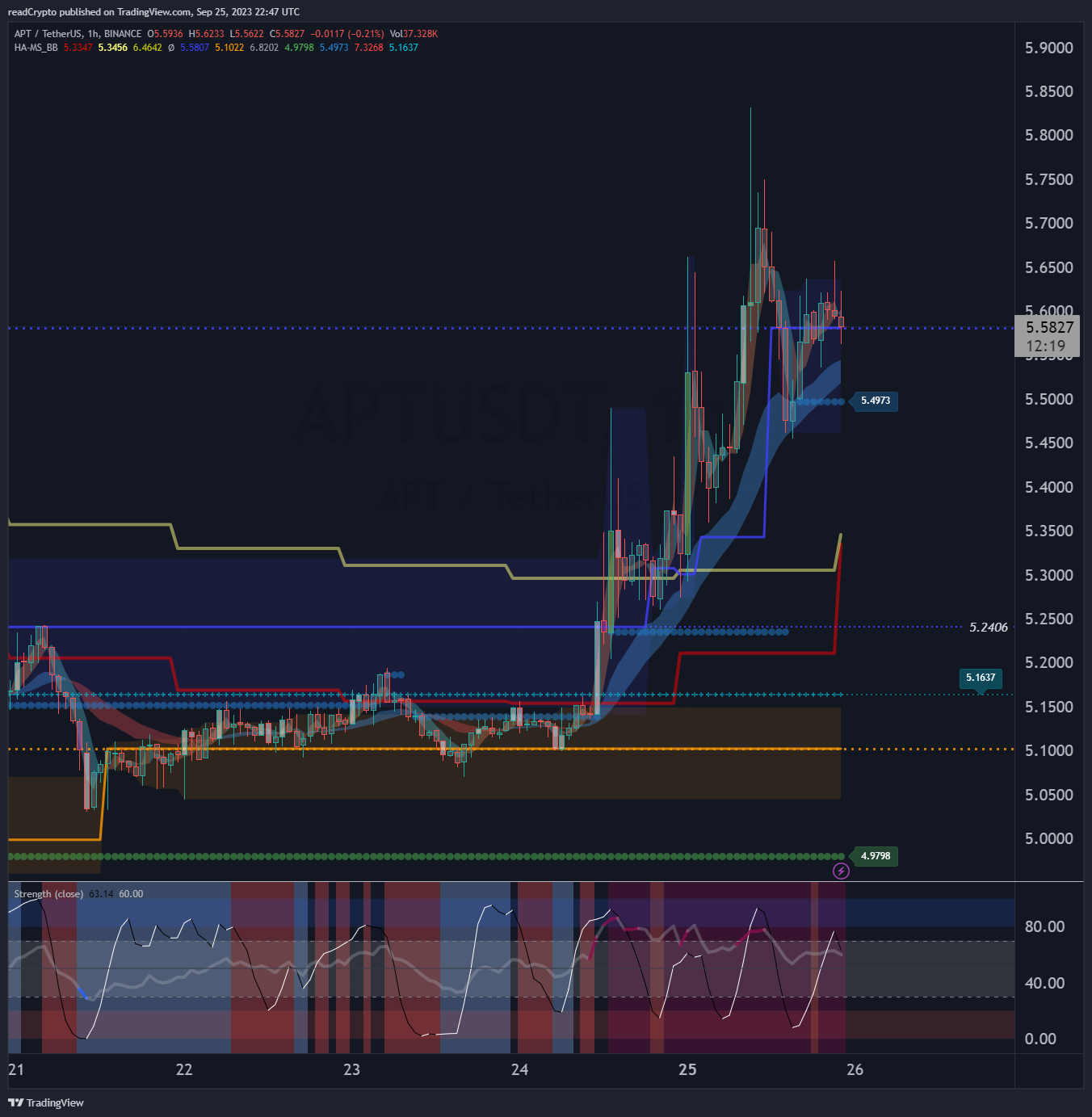
Task: Click the green legend value 4.9798
Action: [x=299, y=48]
